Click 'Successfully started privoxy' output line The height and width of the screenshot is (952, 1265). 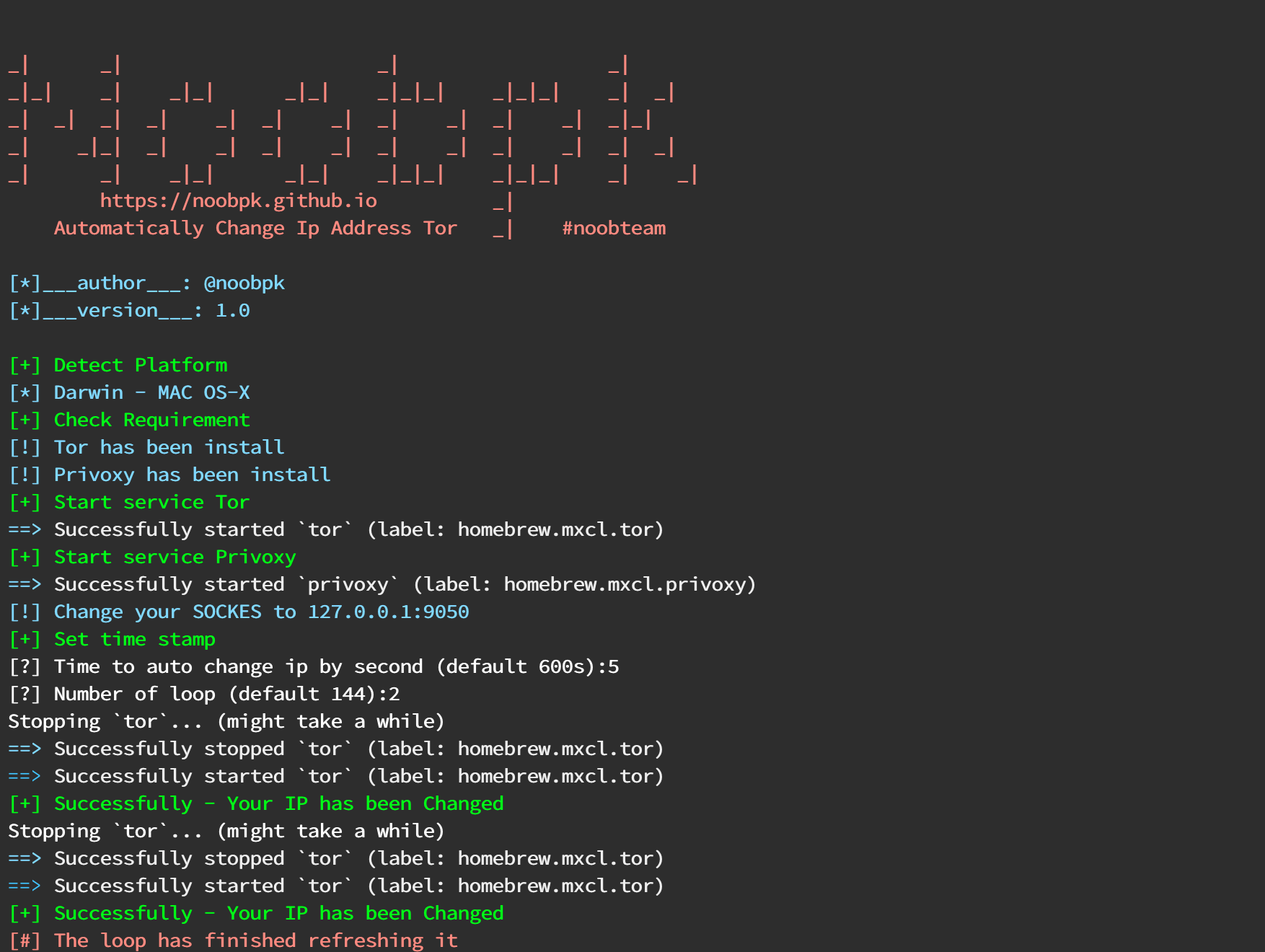click(x=382, y=584)
